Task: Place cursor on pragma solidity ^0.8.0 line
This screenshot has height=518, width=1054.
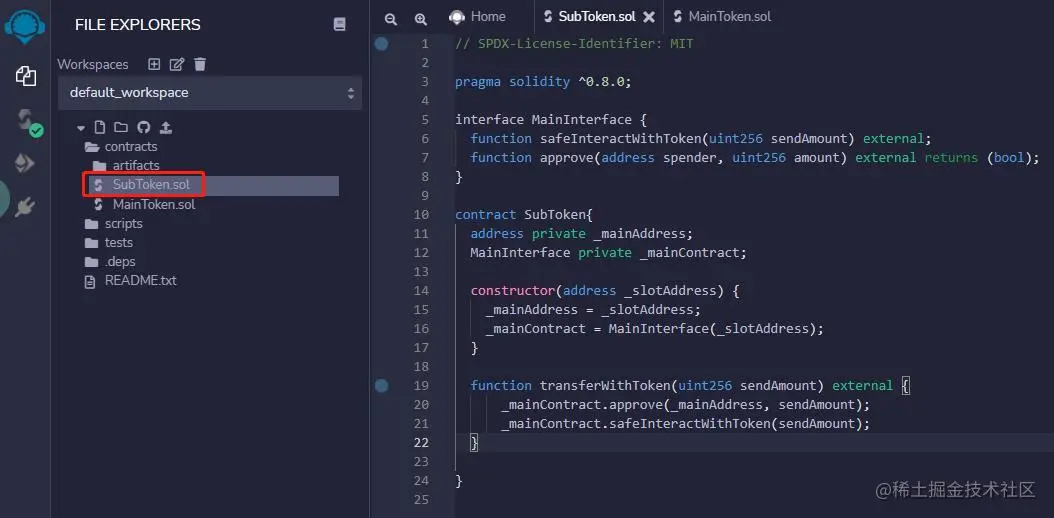Action: pyautogui.click(x=543, y=82)
